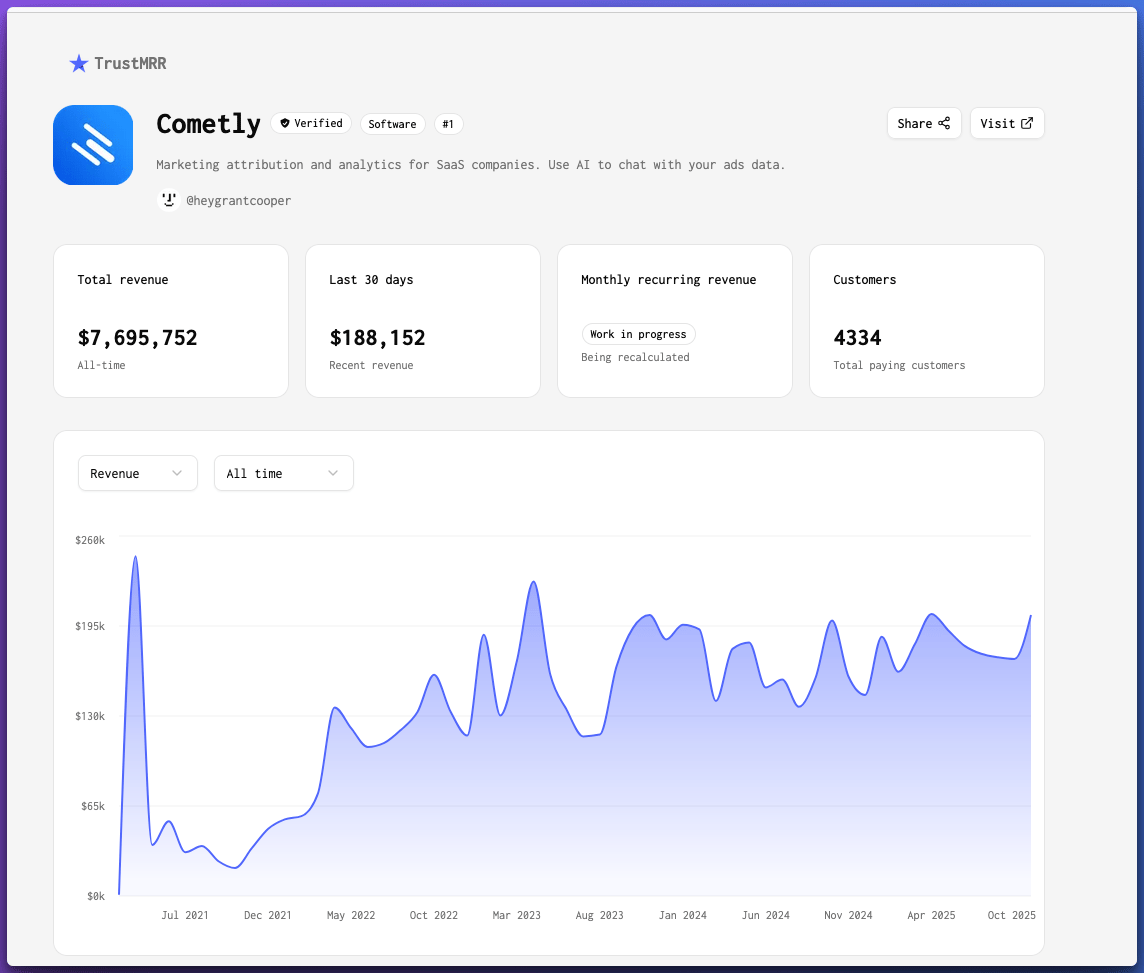Click the Cometly blue app logo
Screen dimensions: 1144x973
pyautogui.click(x=93, y=145)
